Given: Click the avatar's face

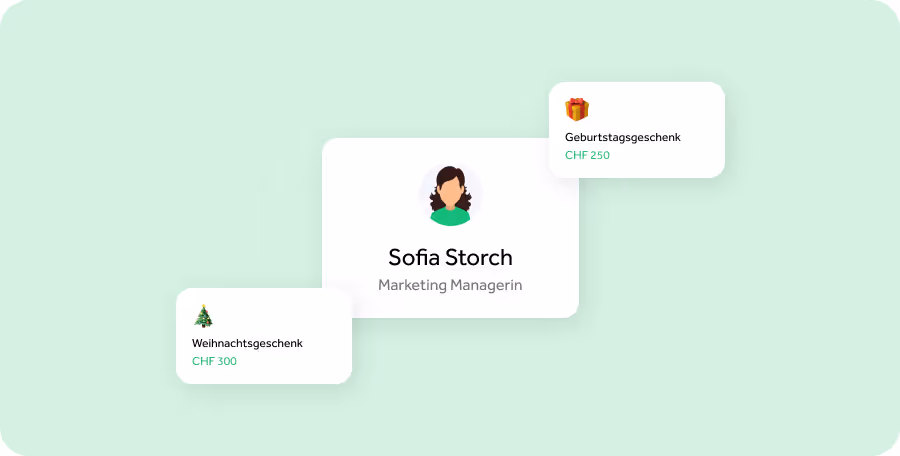Looking at the screenshot, I should point(451,192).
